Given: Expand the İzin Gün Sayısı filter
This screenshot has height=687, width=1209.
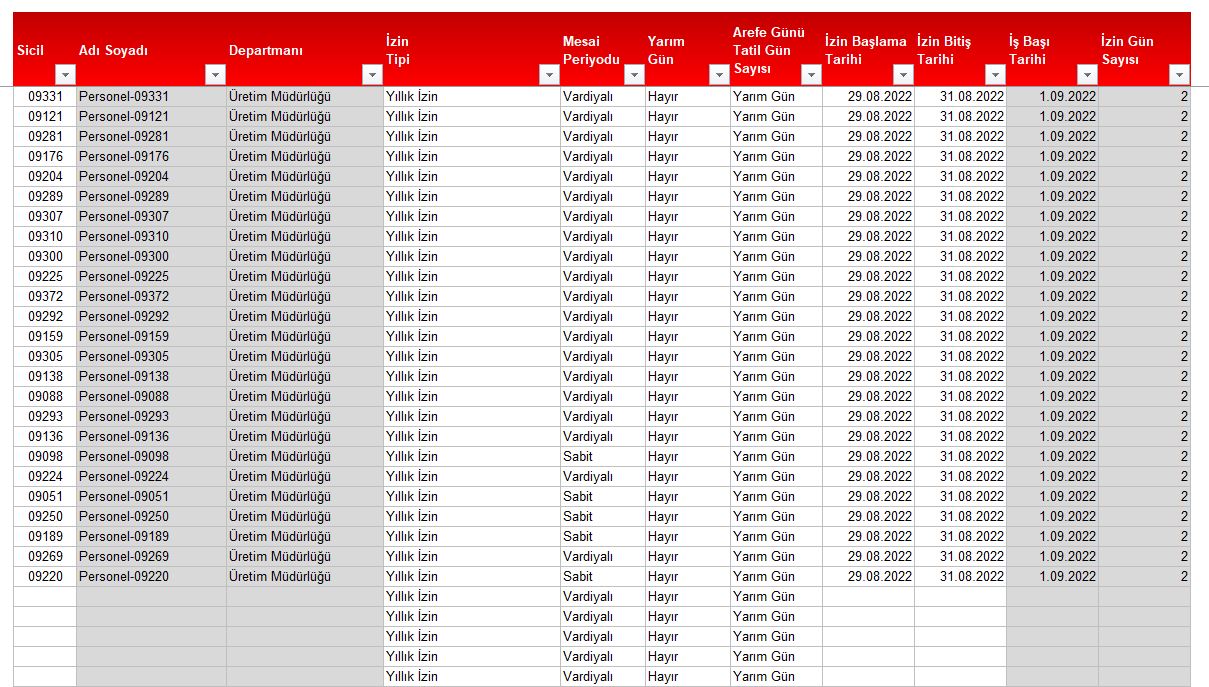Looking at the screenshot, I should [1179, 75].
